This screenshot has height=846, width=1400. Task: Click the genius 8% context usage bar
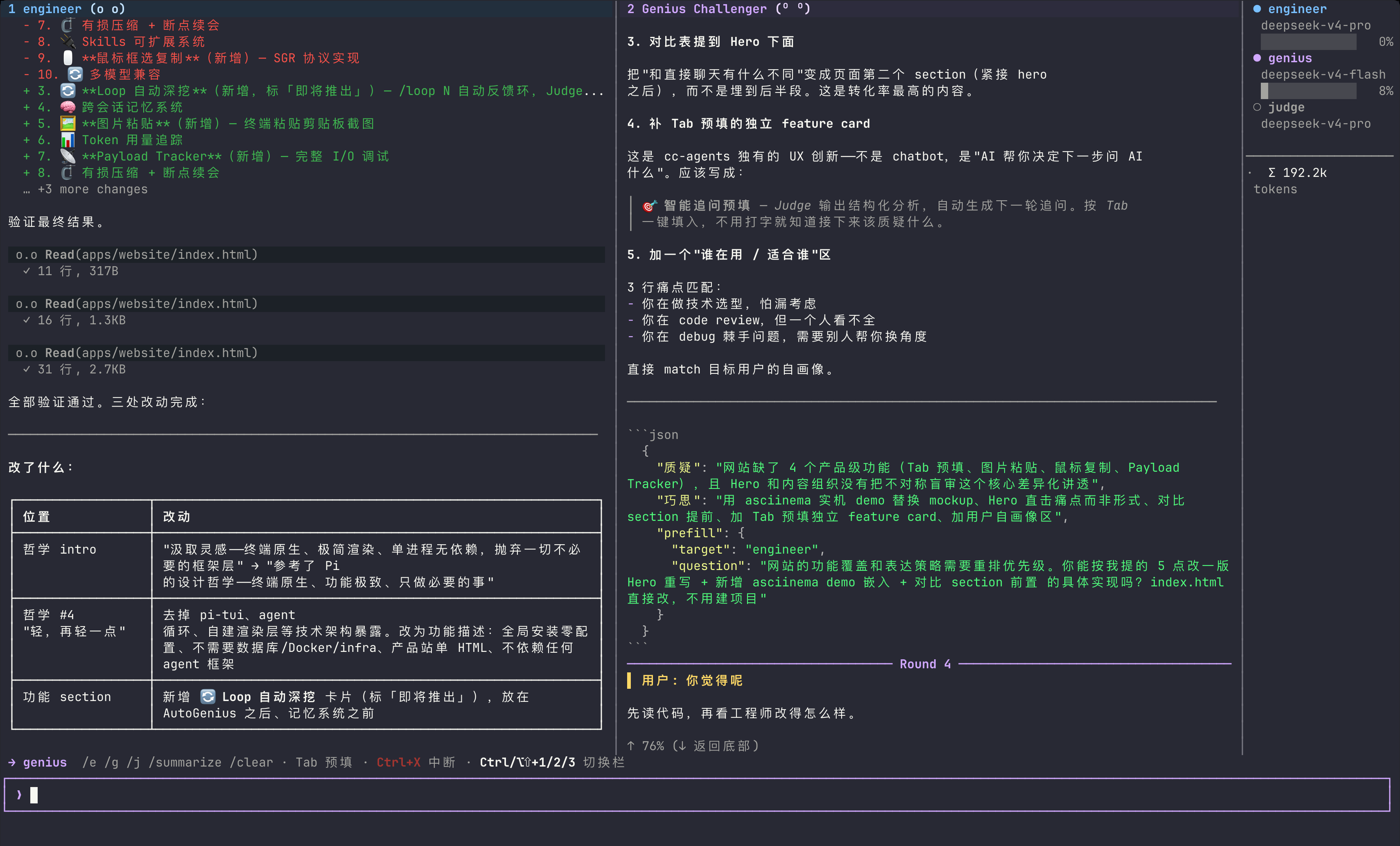1308,91
